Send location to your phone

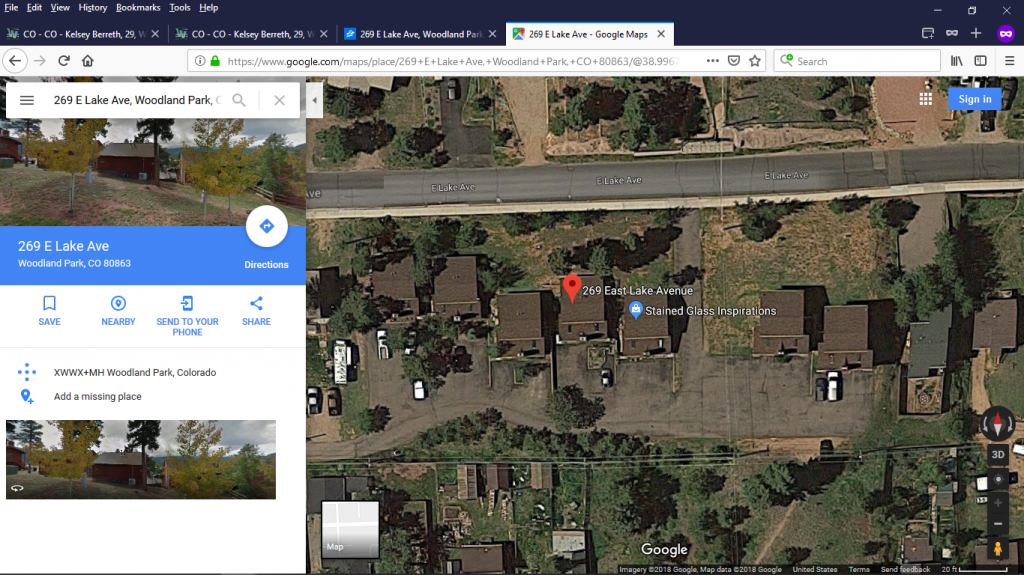pos(187,316)
